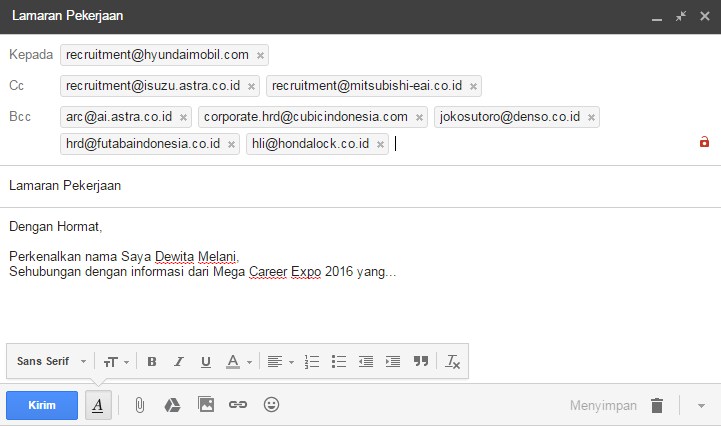This screenshot has width=721, height=426.
Task: Open the emoticon smiley picker
Action: click(x=271, y=405)
